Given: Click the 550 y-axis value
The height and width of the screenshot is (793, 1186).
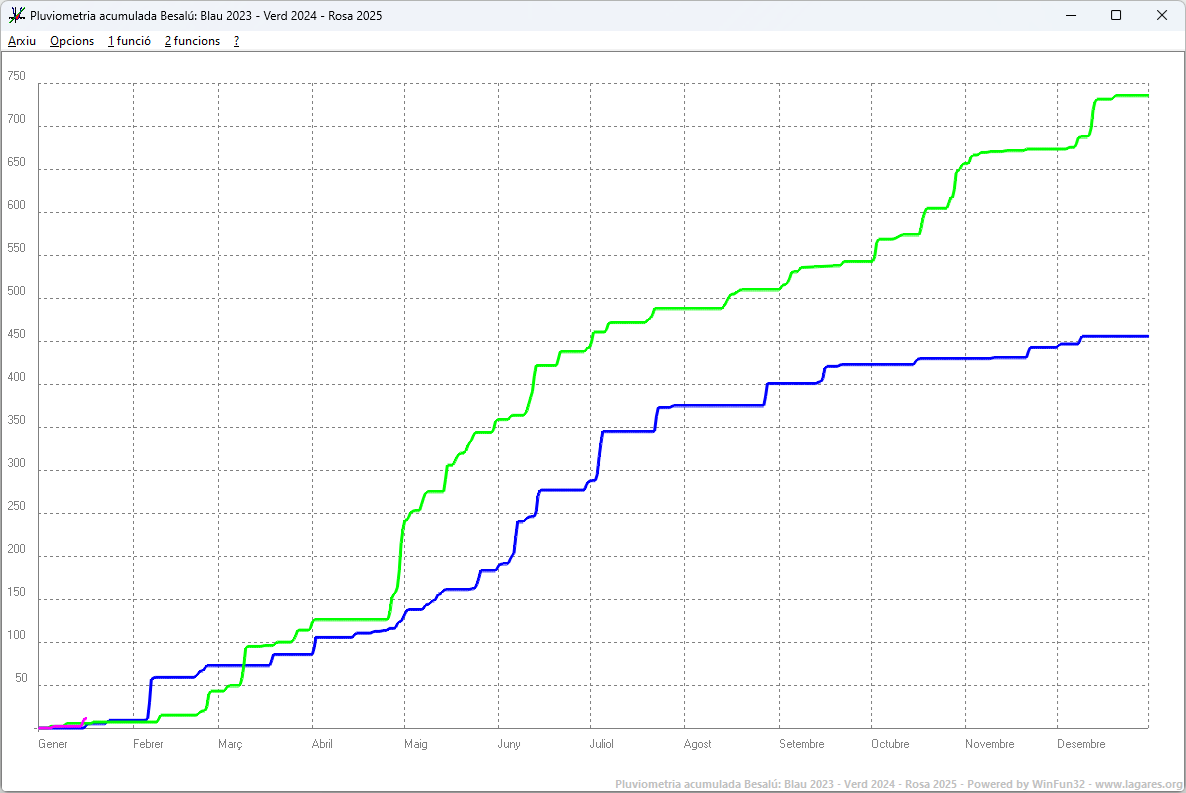Looking at the screenshot, I should tap(17, 248).
